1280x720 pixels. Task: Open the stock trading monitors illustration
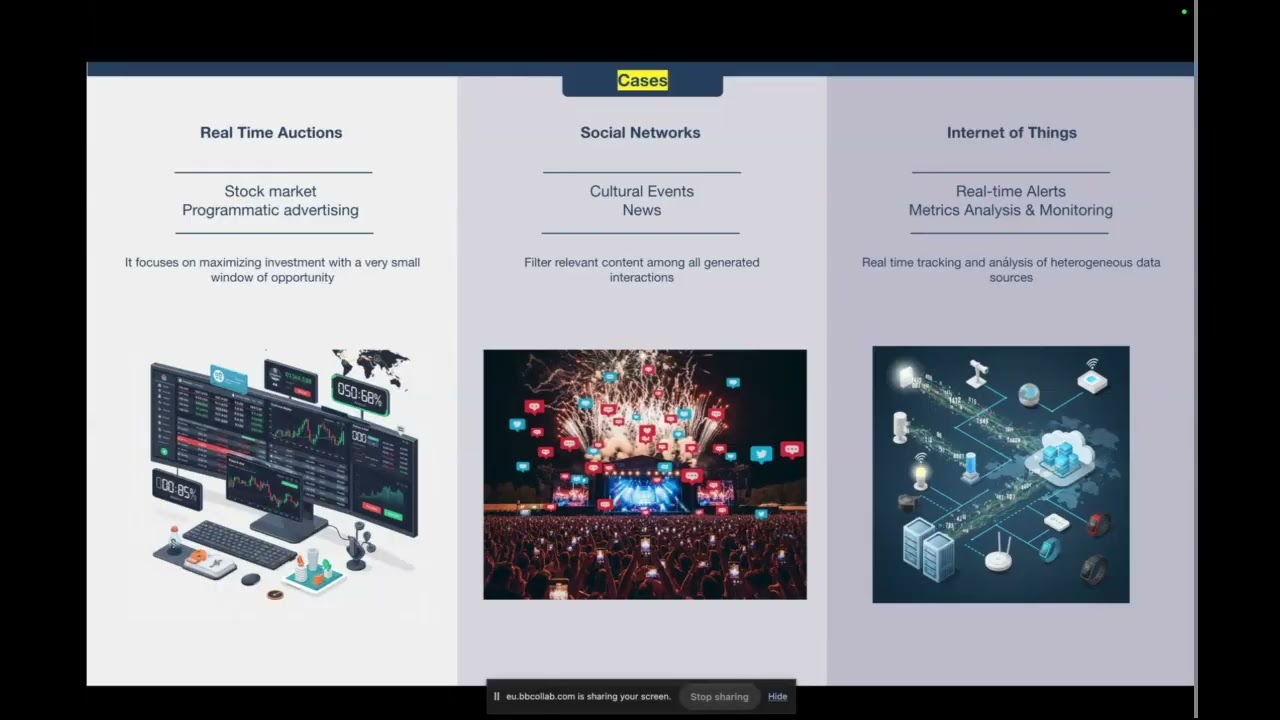coord(283,474)
